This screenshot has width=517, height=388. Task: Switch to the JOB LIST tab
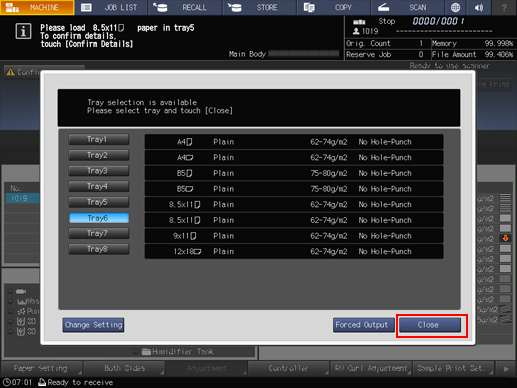point(111,7)
